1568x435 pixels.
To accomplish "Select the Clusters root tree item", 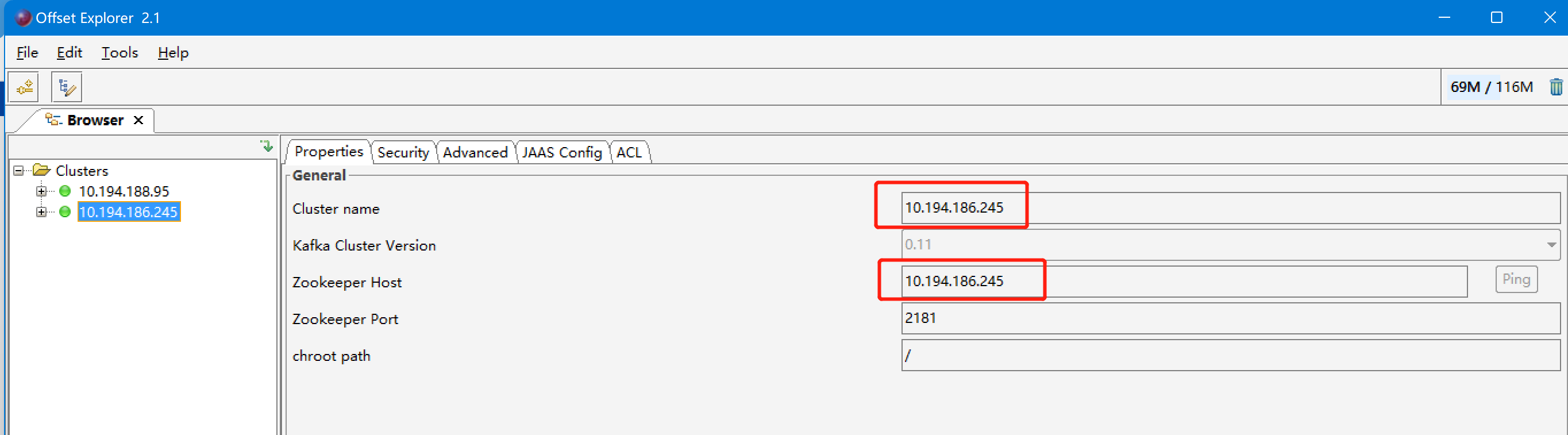I will click(82, 170).
